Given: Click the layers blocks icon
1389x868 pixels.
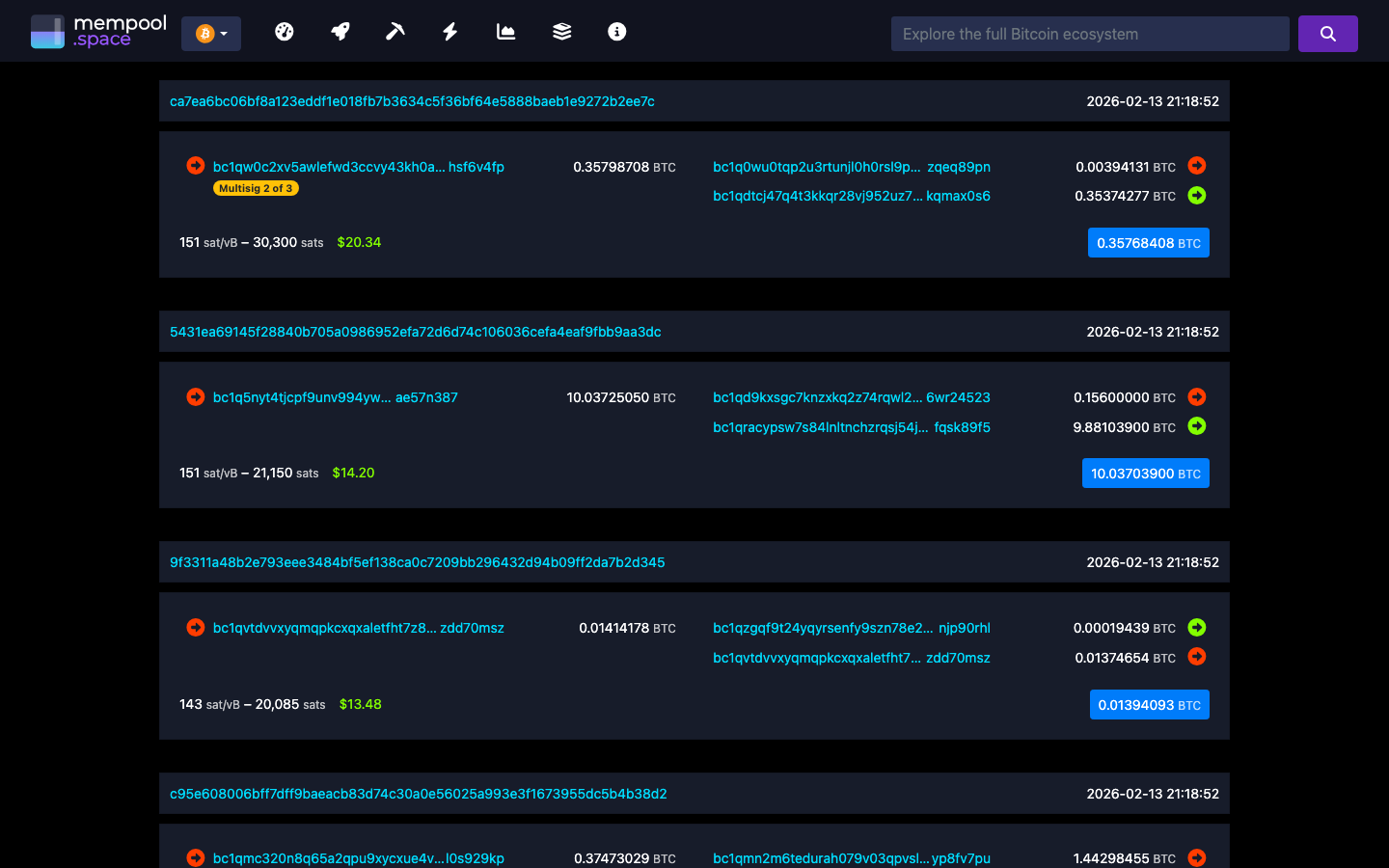Looking at the screenshot, I should [561, 32].
